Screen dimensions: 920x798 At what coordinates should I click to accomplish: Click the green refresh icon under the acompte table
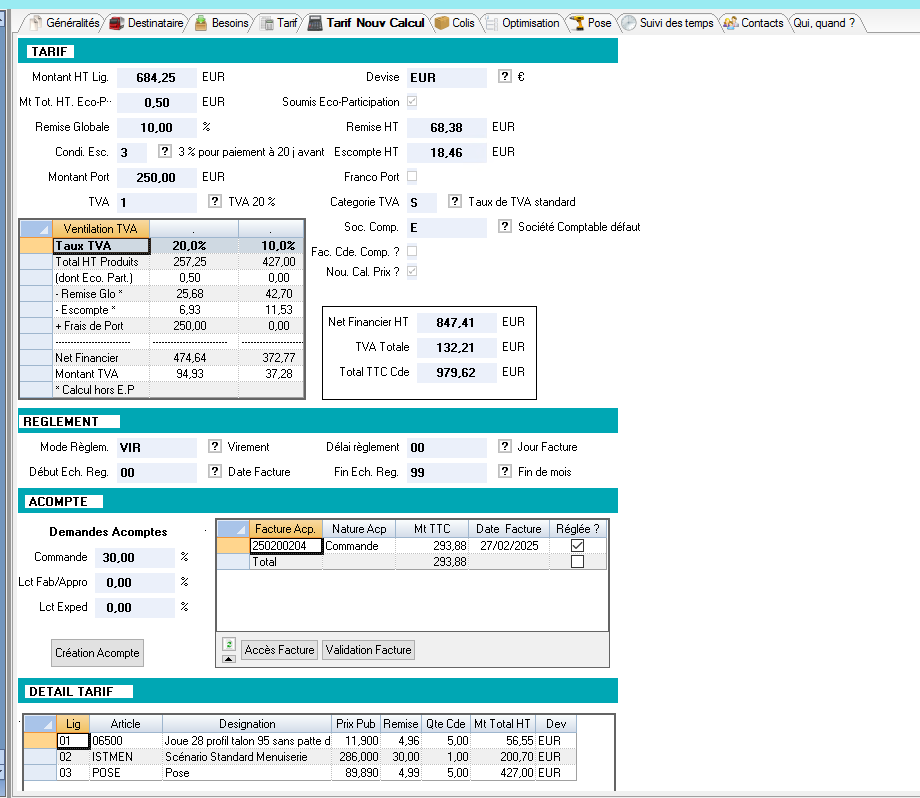228,646
